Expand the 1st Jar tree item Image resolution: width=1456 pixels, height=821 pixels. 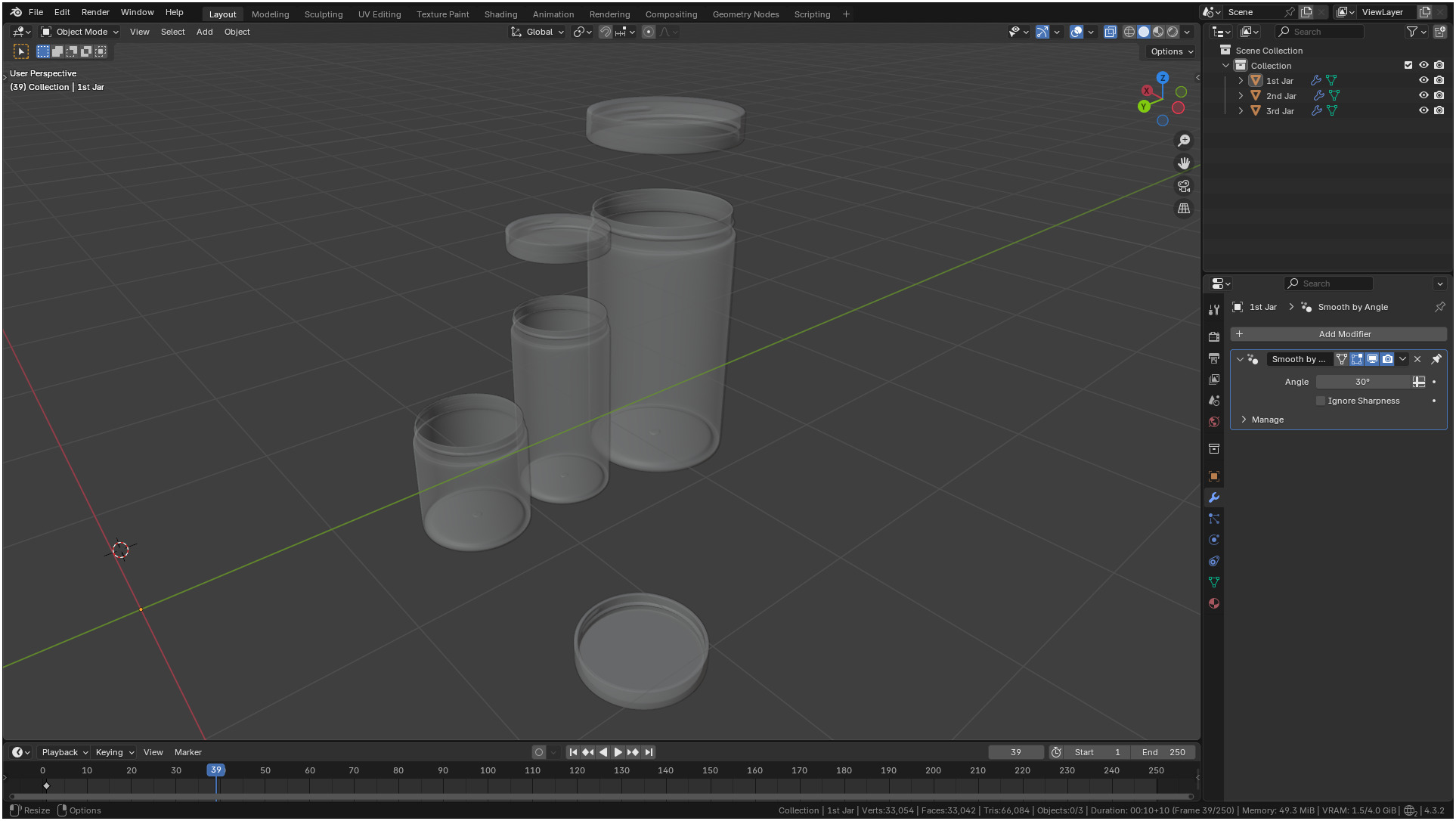coord(1241,80)
